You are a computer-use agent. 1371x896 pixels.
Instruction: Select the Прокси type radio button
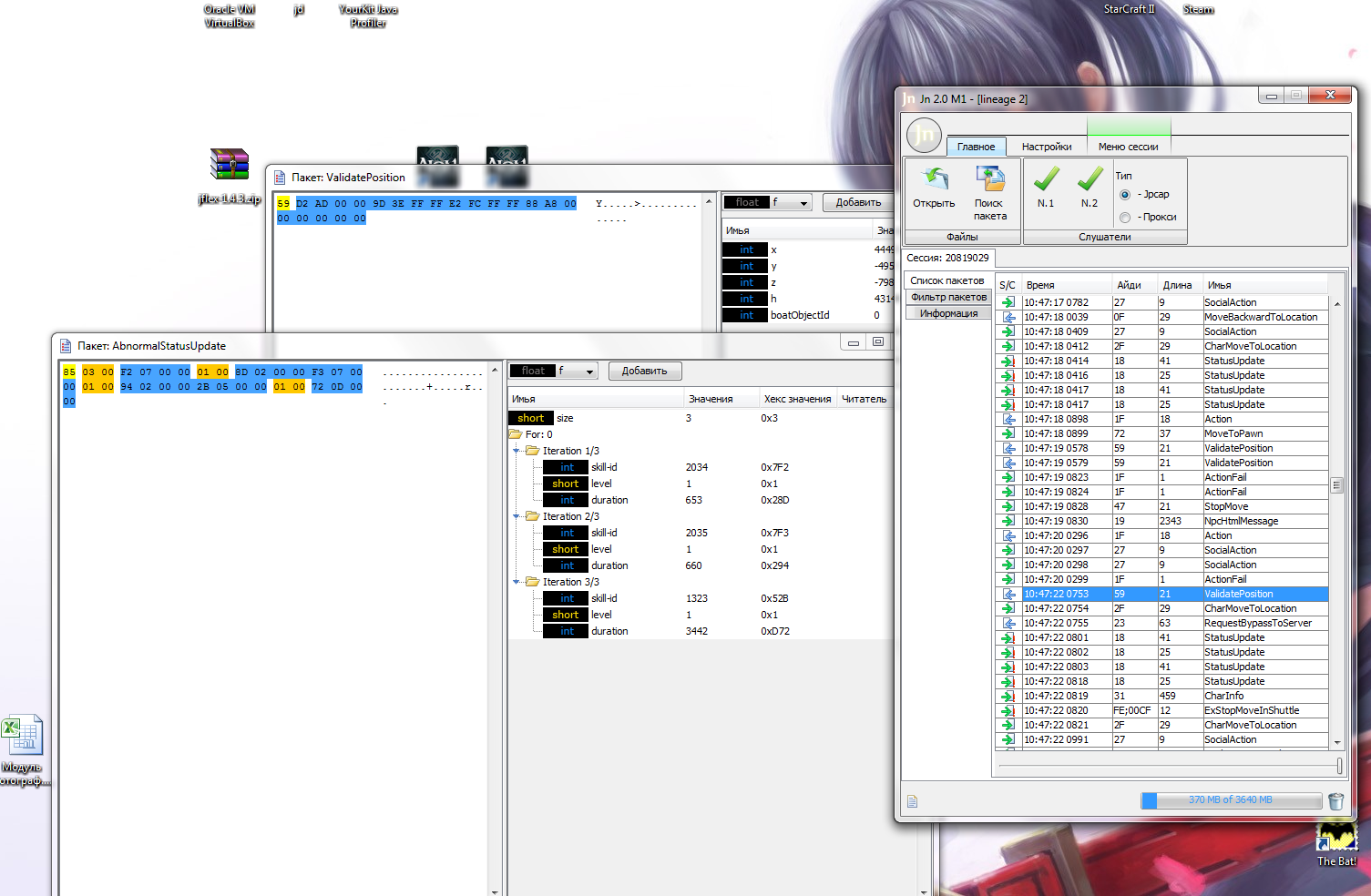click(x=1125, y=218)
